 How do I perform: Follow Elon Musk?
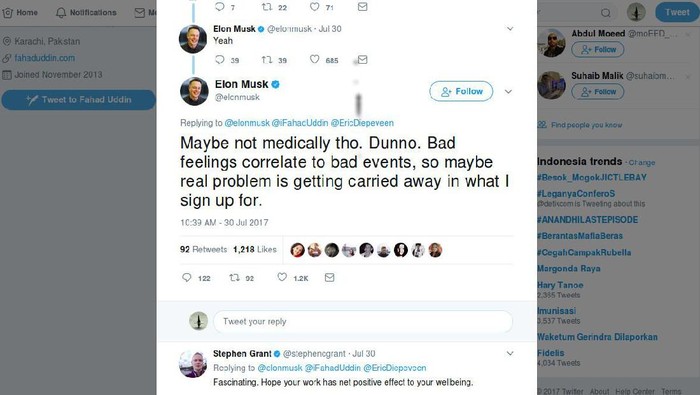pos(461,91)
